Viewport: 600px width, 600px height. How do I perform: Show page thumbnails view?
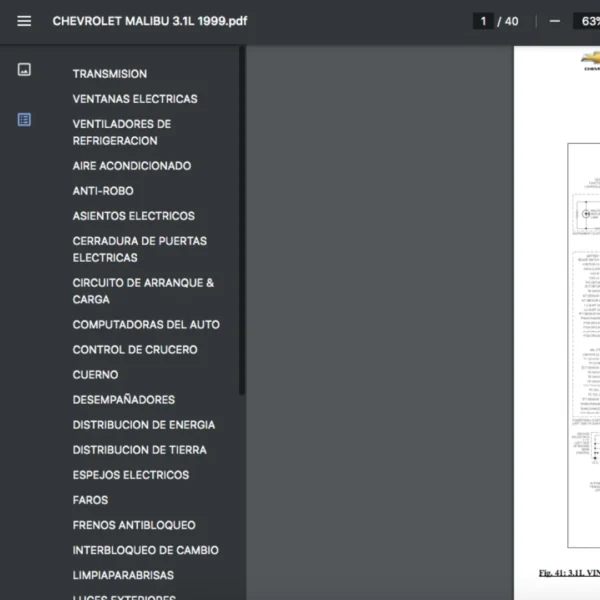24,70
